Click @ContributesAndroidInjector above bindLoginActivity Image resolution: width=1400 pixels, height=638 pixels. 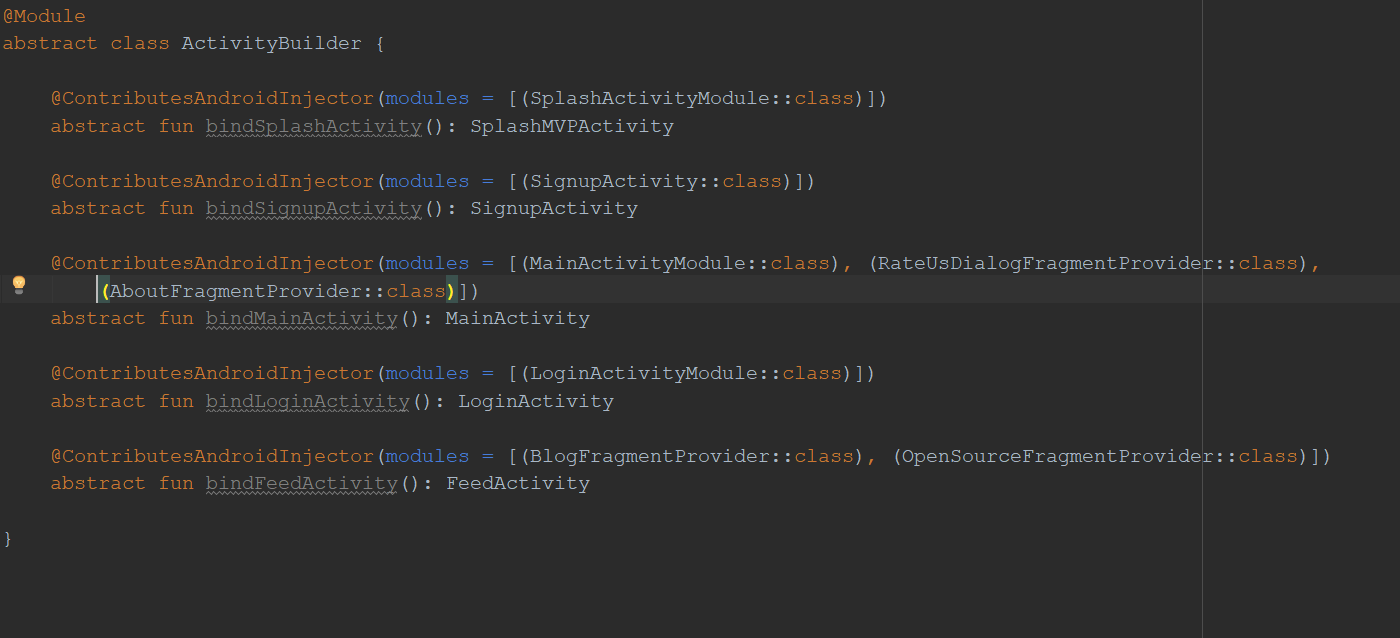(x=212, y=373)
